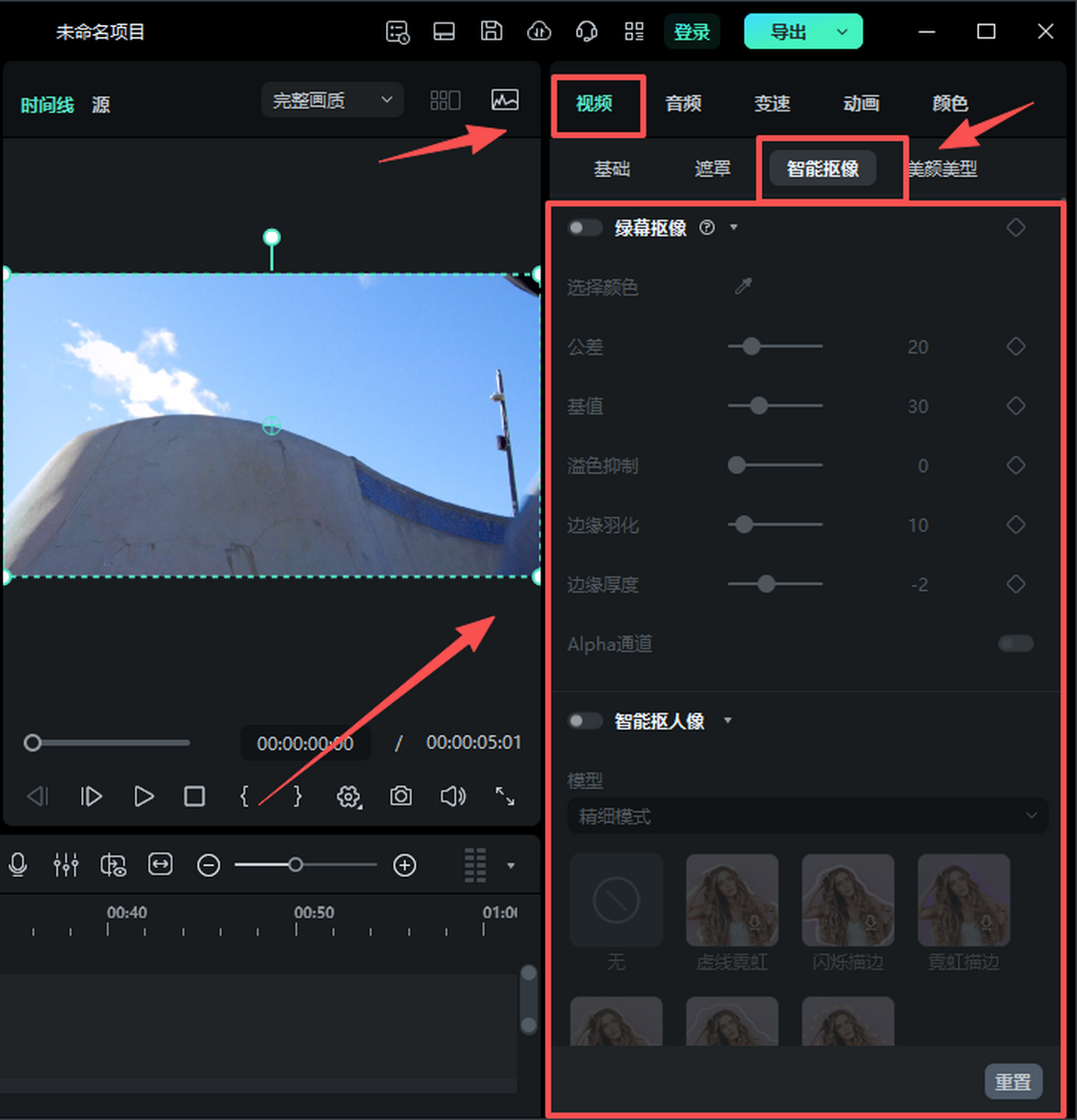Click the 重置 reset button

pos(1012,1081)
